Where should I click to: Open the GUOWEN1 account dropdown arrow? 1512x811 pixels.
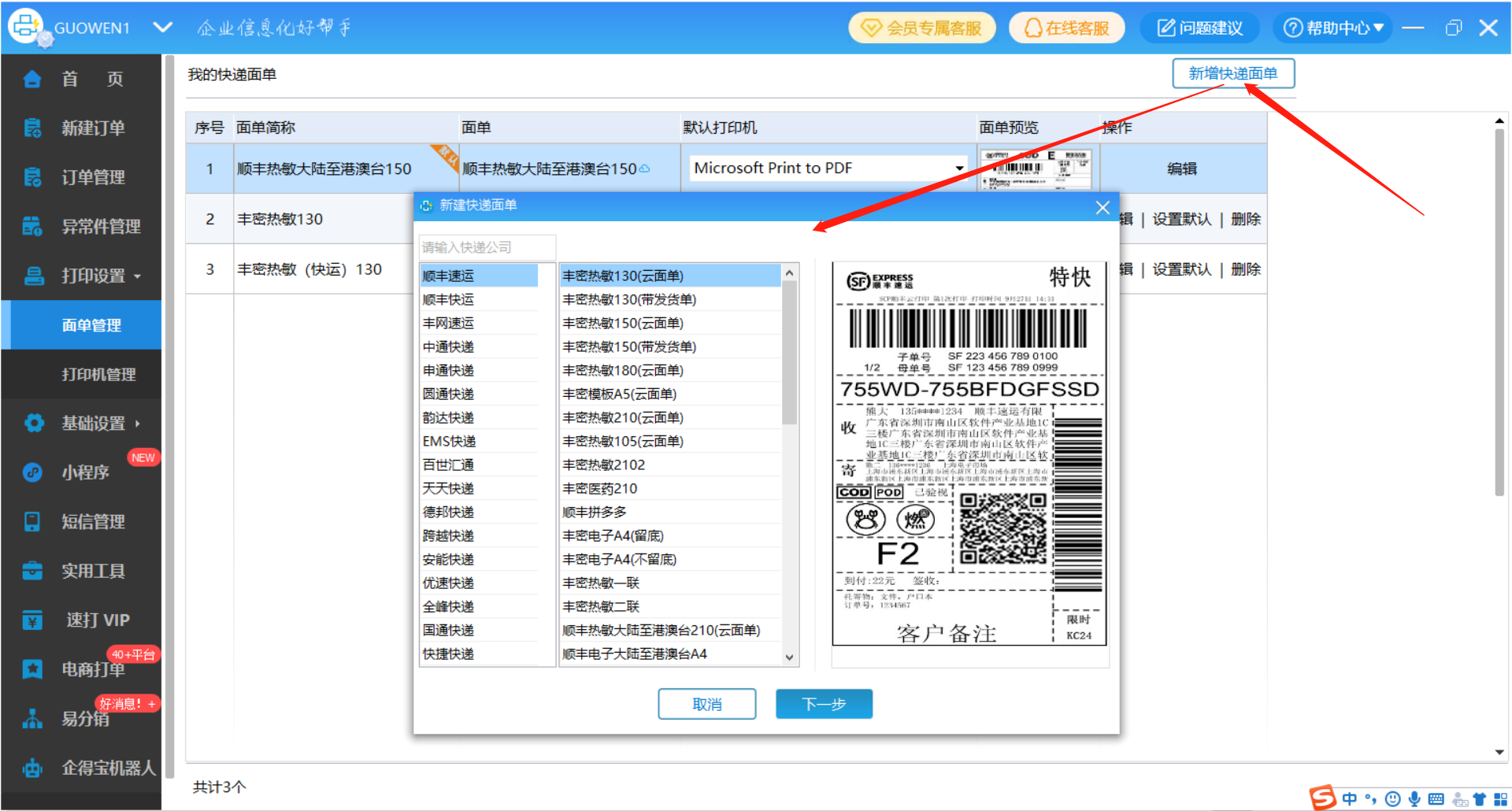click(163, 28)
